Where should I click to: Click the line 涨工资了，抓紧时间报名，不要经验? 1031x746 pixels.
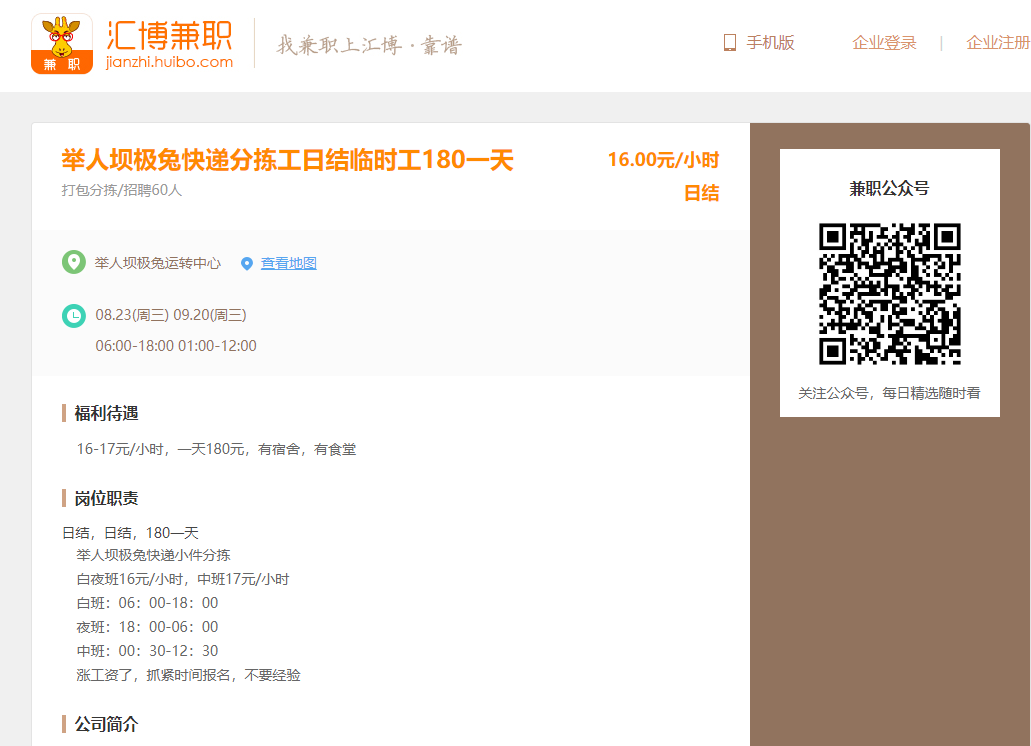(x=188, y=675)
